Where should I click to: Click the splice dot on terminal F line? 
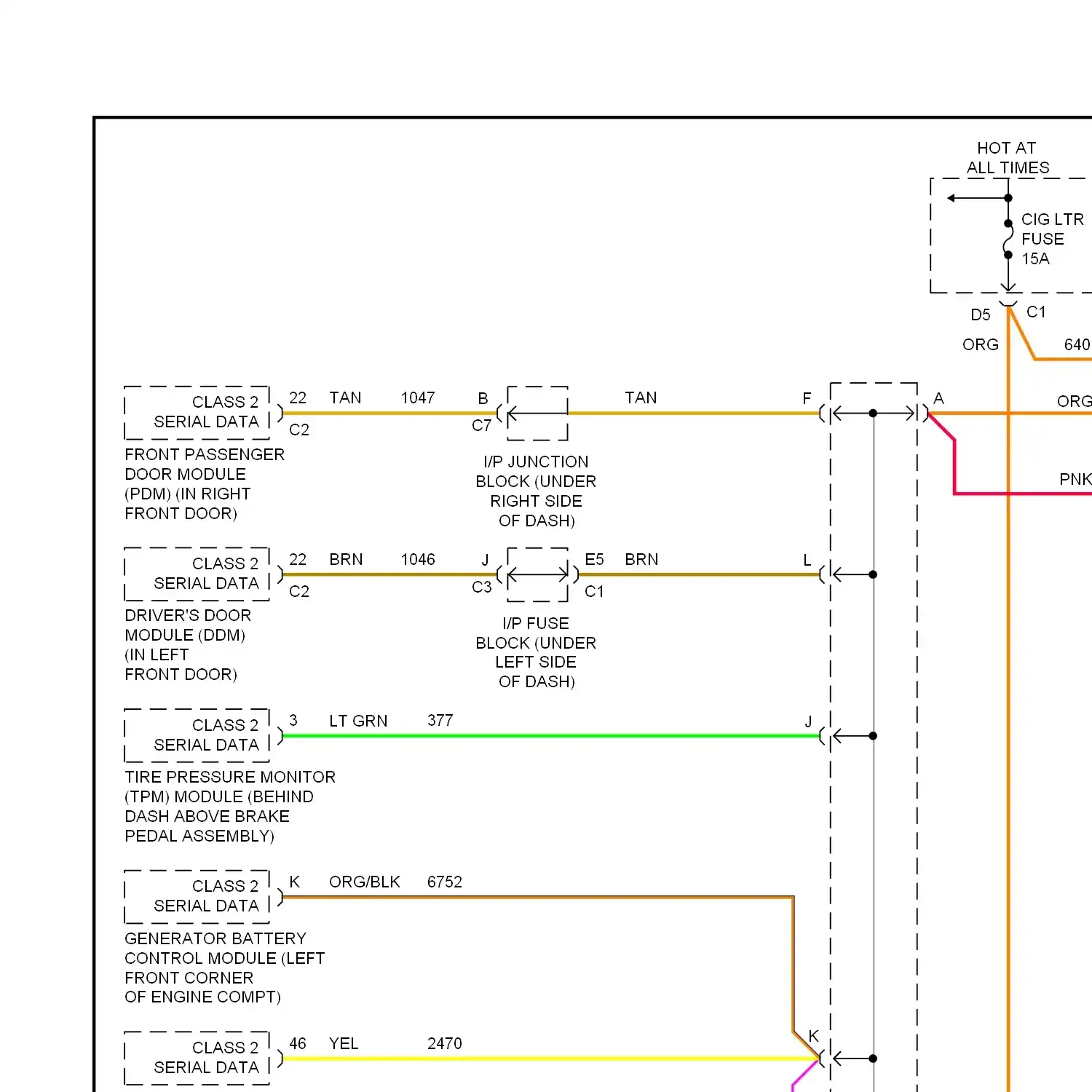(x=873, y=414)
